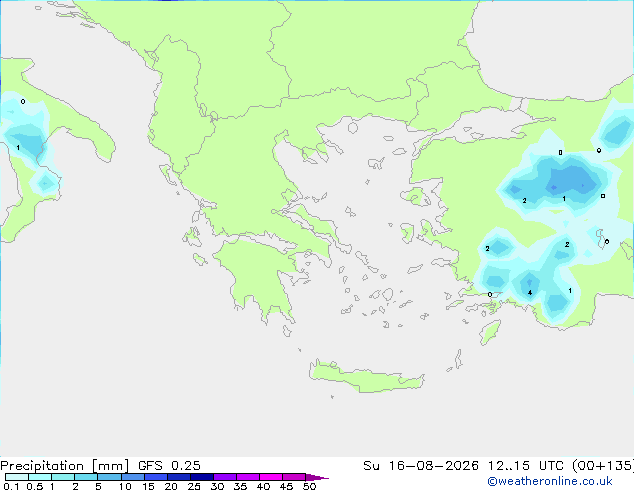Click the 'Precipitation [mm]' title text
The width and height of the screenshot is (634, 490).
click(x=64, y=466)
